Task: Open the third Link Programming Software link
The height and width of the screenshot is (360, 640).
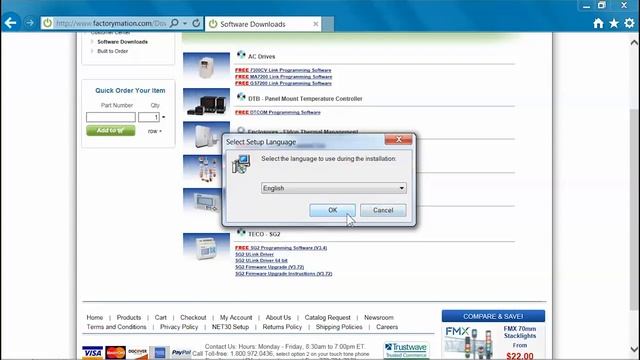Action: point(283,83)
